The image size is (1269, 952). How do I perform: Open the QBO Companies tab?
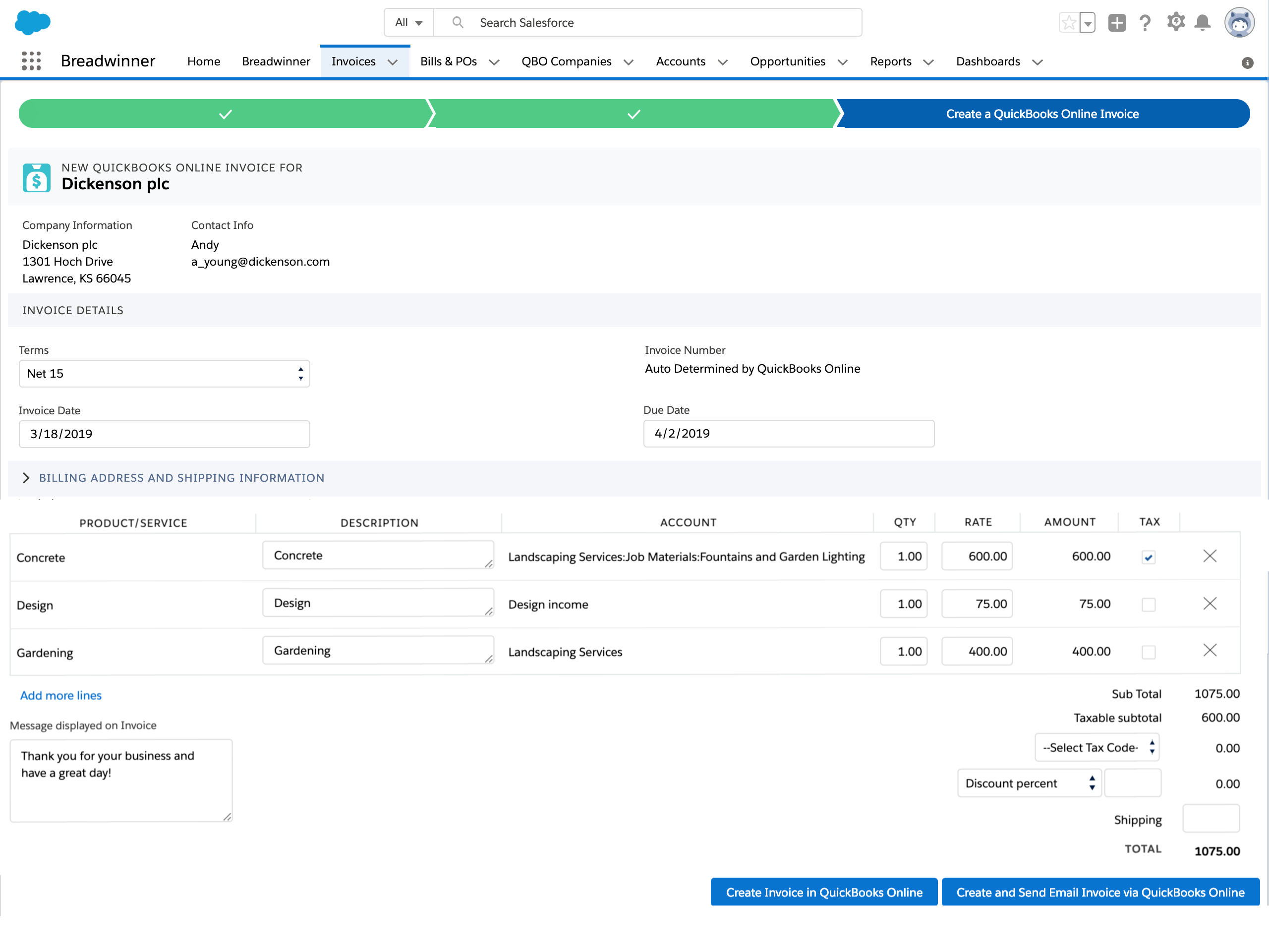[566, 61]
